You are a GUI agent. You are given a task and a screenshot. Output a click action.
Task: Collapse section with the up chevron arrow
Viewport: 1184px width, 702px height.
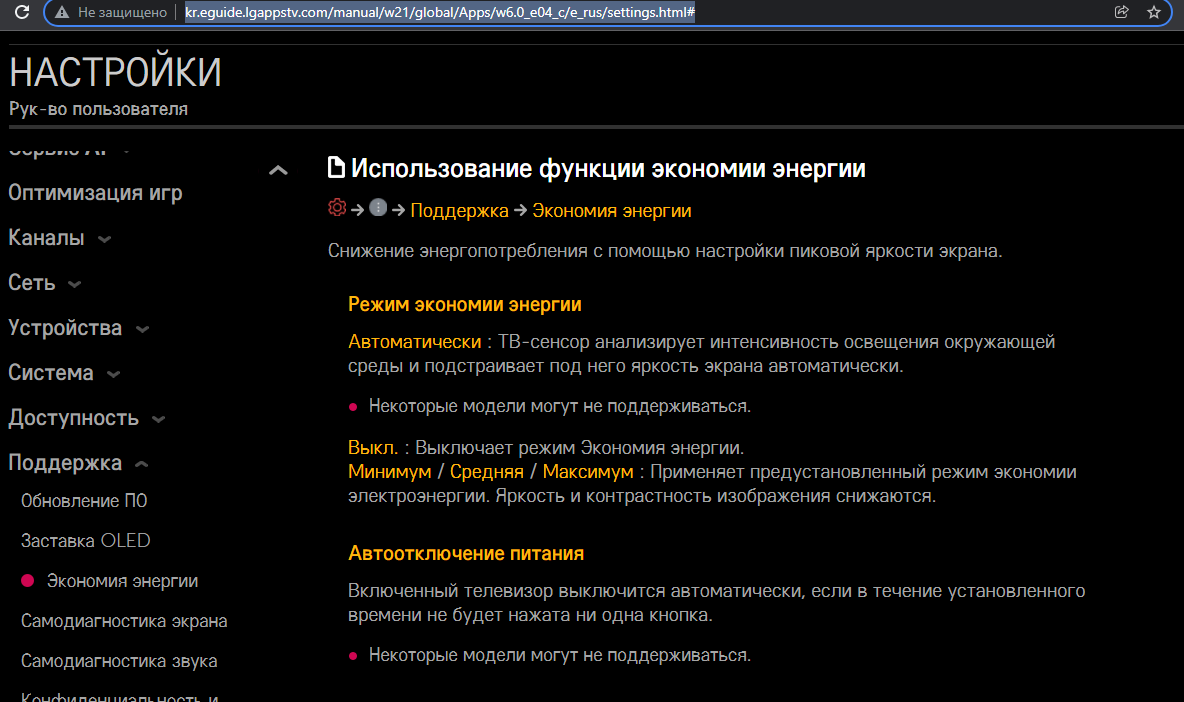click(x=279, y=171)
